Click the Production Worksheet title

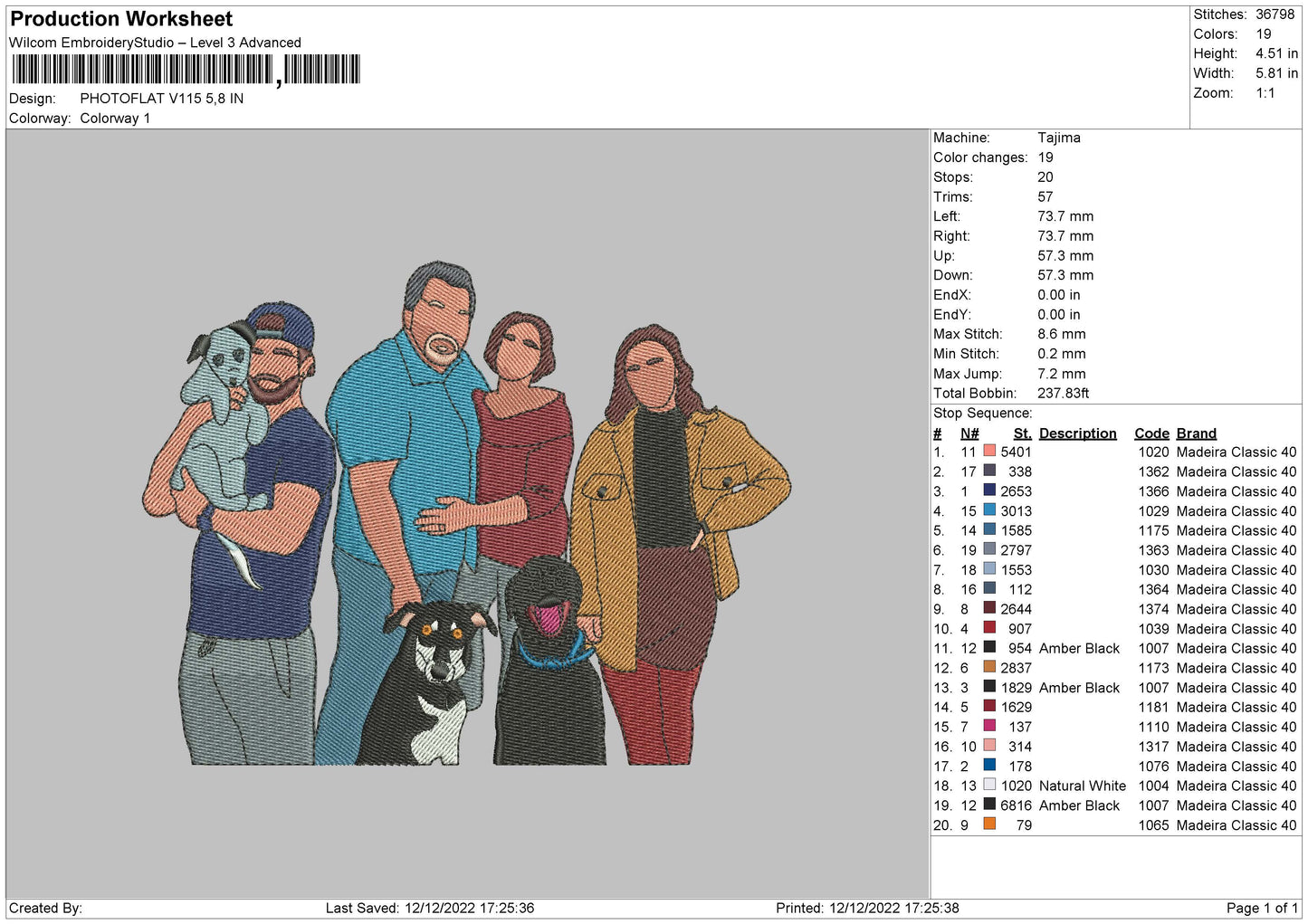pos(121,19)
